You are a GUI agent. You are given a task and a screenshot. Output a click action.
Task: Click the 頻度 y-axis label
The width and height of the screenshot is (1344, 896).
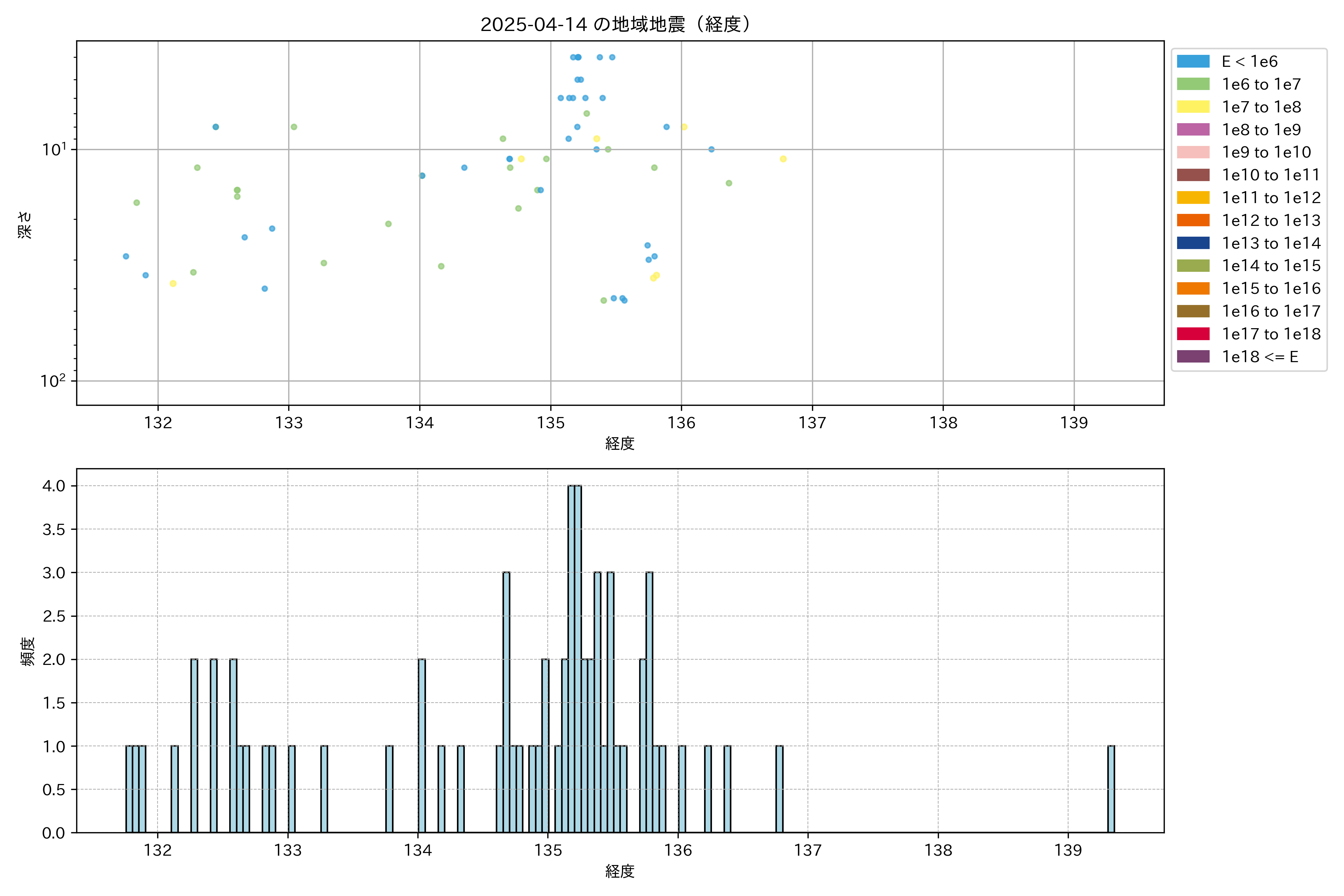click(x=27, y=651)
